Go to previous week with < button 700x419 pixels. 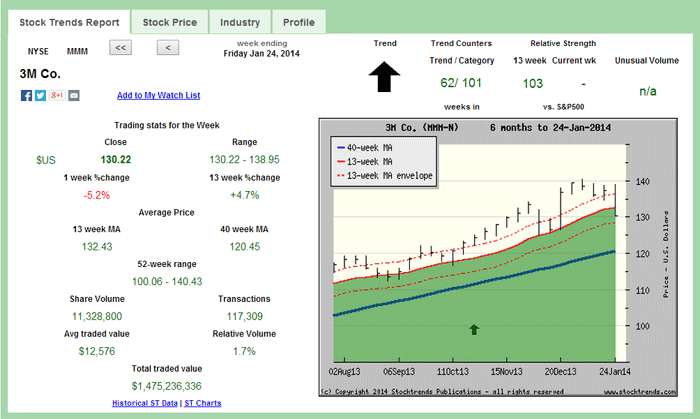click(168, 47)
